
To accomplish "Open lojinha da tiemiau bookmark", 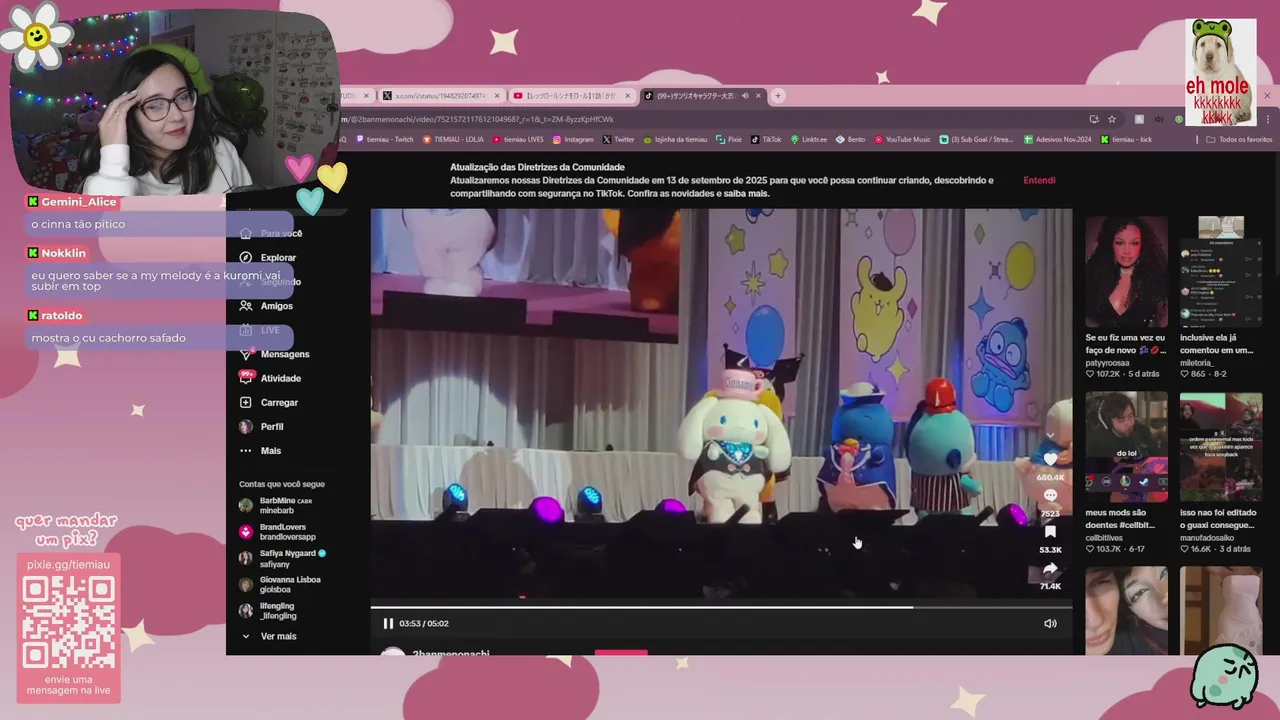I will (675, 140).
